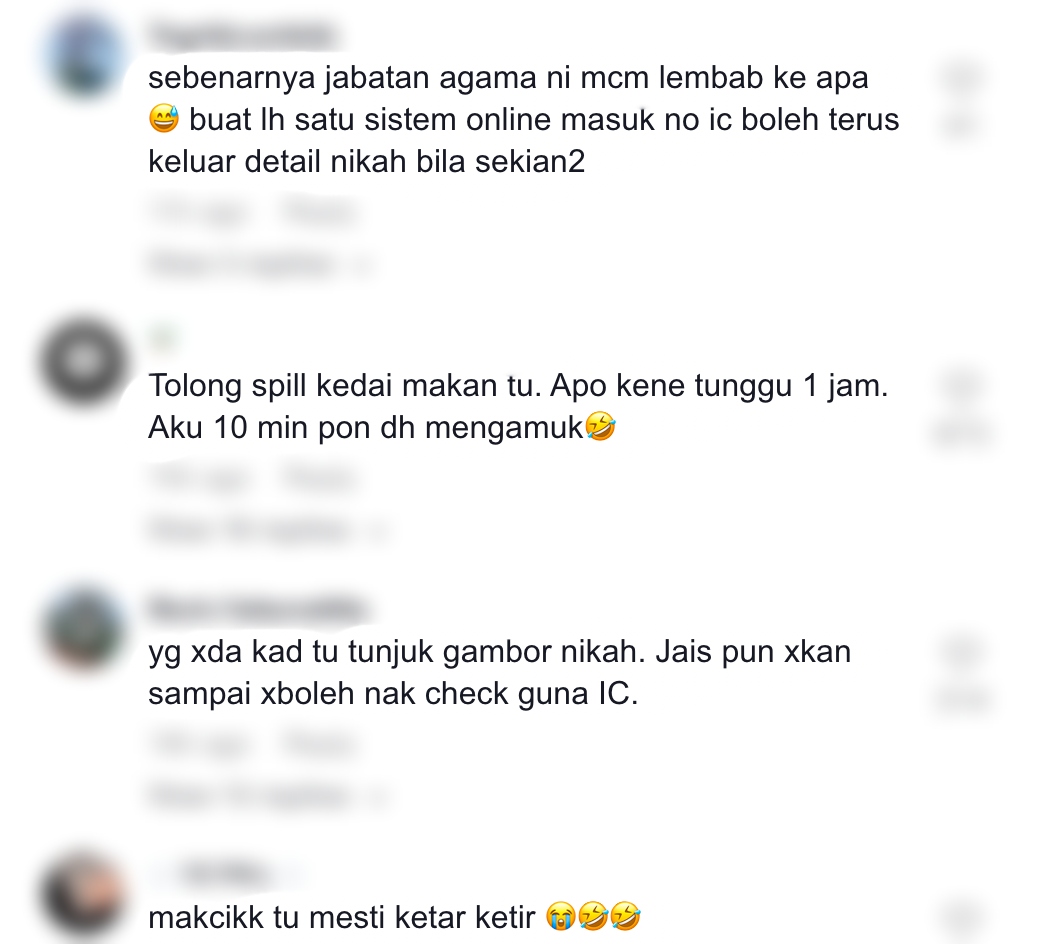Reply to the 'Tolong spill kedai makan' comment
The width and height of the screenshot is (1040, 944).
pos(319,479)
